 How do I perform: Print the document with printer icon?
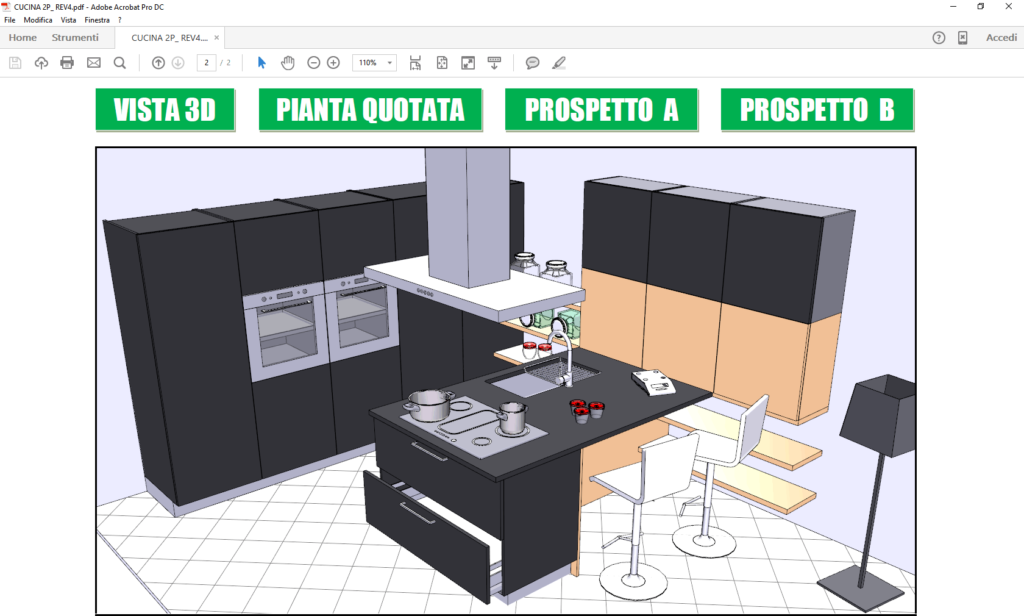(x=67, y=63)
